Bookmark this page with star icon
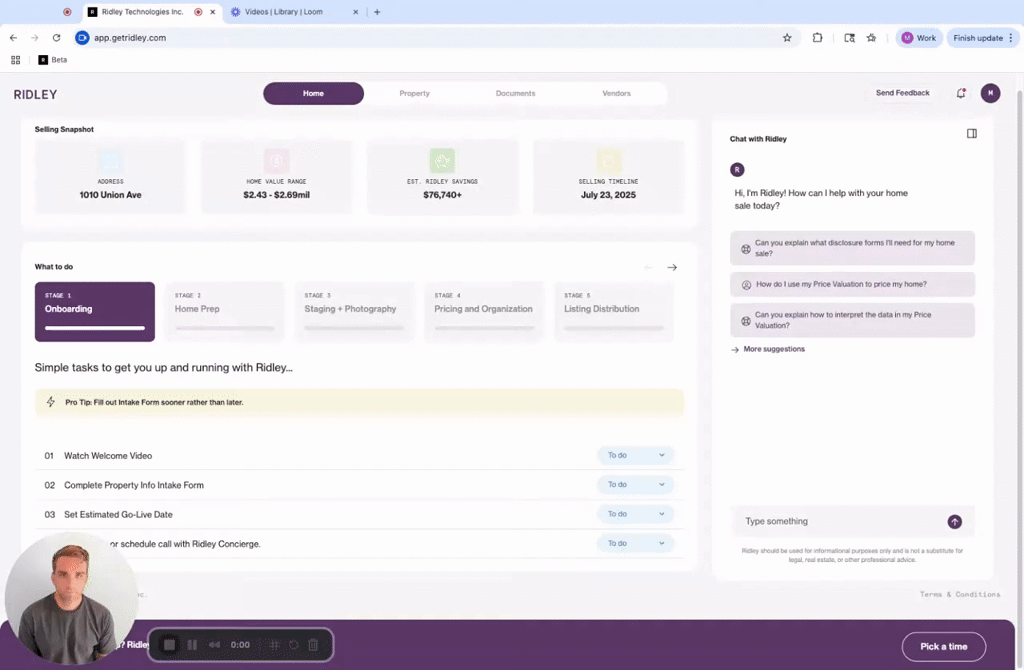The image size is (1024, 670). (x=787, y=38)
